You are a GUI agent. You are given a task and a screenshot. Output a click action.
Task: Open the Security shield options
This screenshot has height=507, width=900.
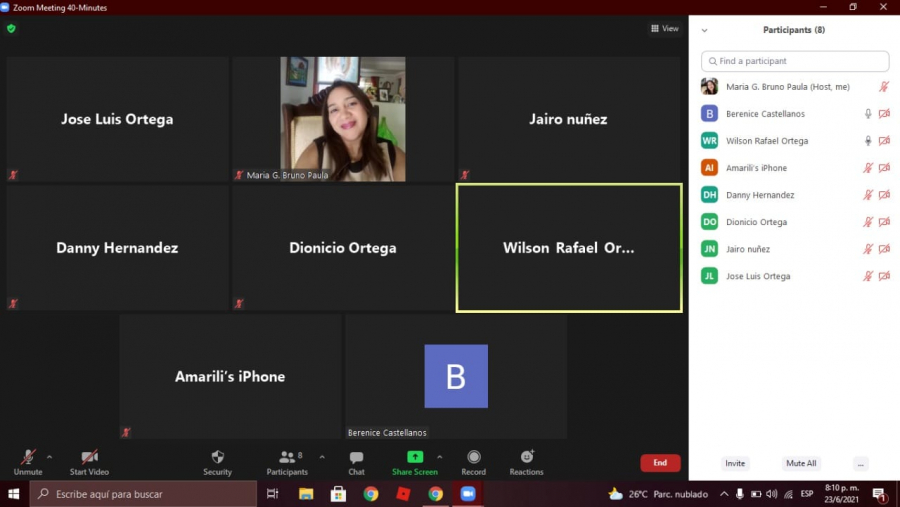[x=217, y=461]
